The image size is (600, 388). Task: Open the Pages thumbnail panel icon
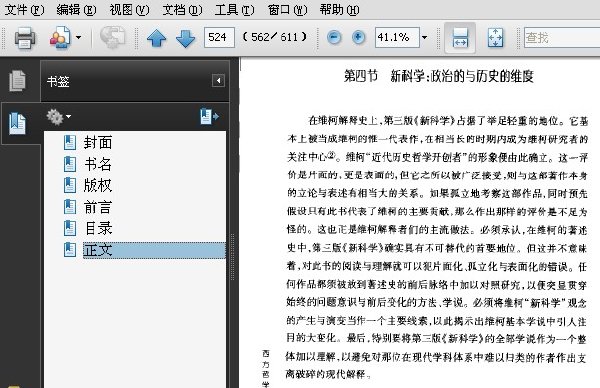click(18, 81)
